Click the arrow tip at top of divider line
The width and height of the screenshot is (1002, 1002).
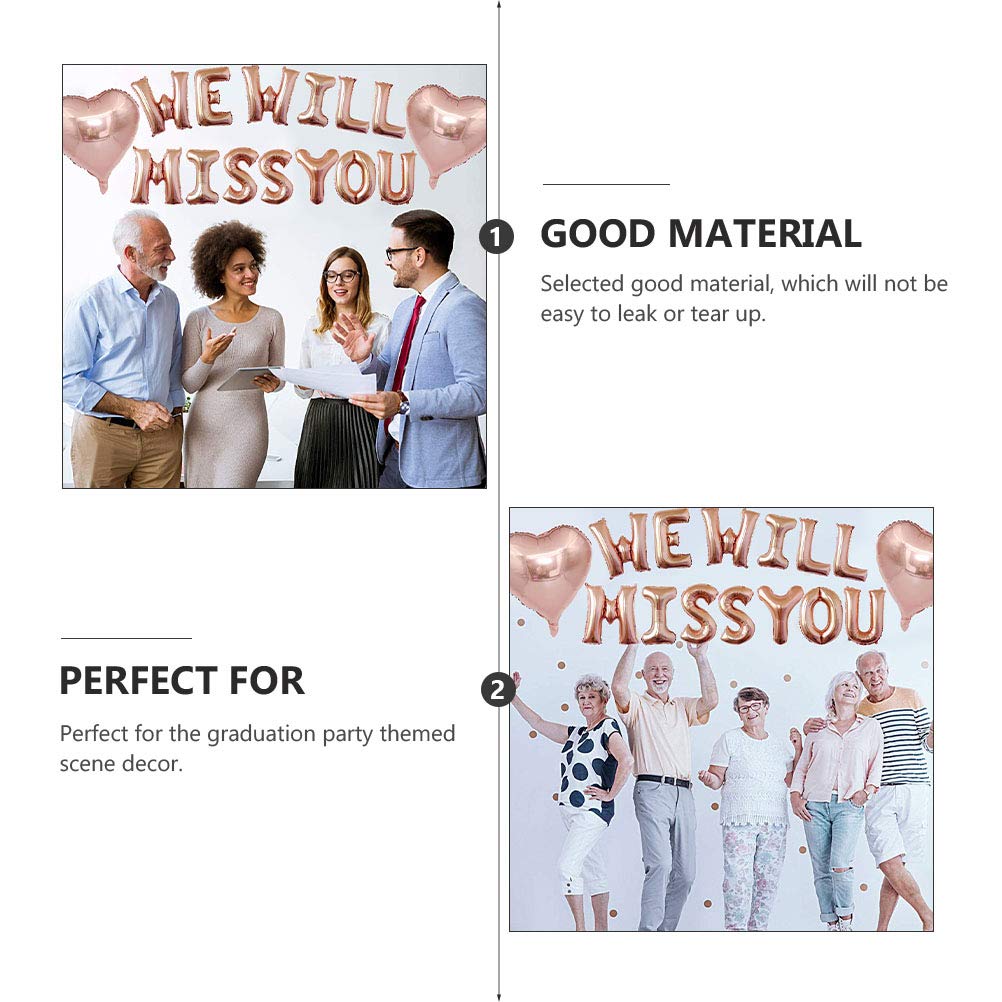499,4
